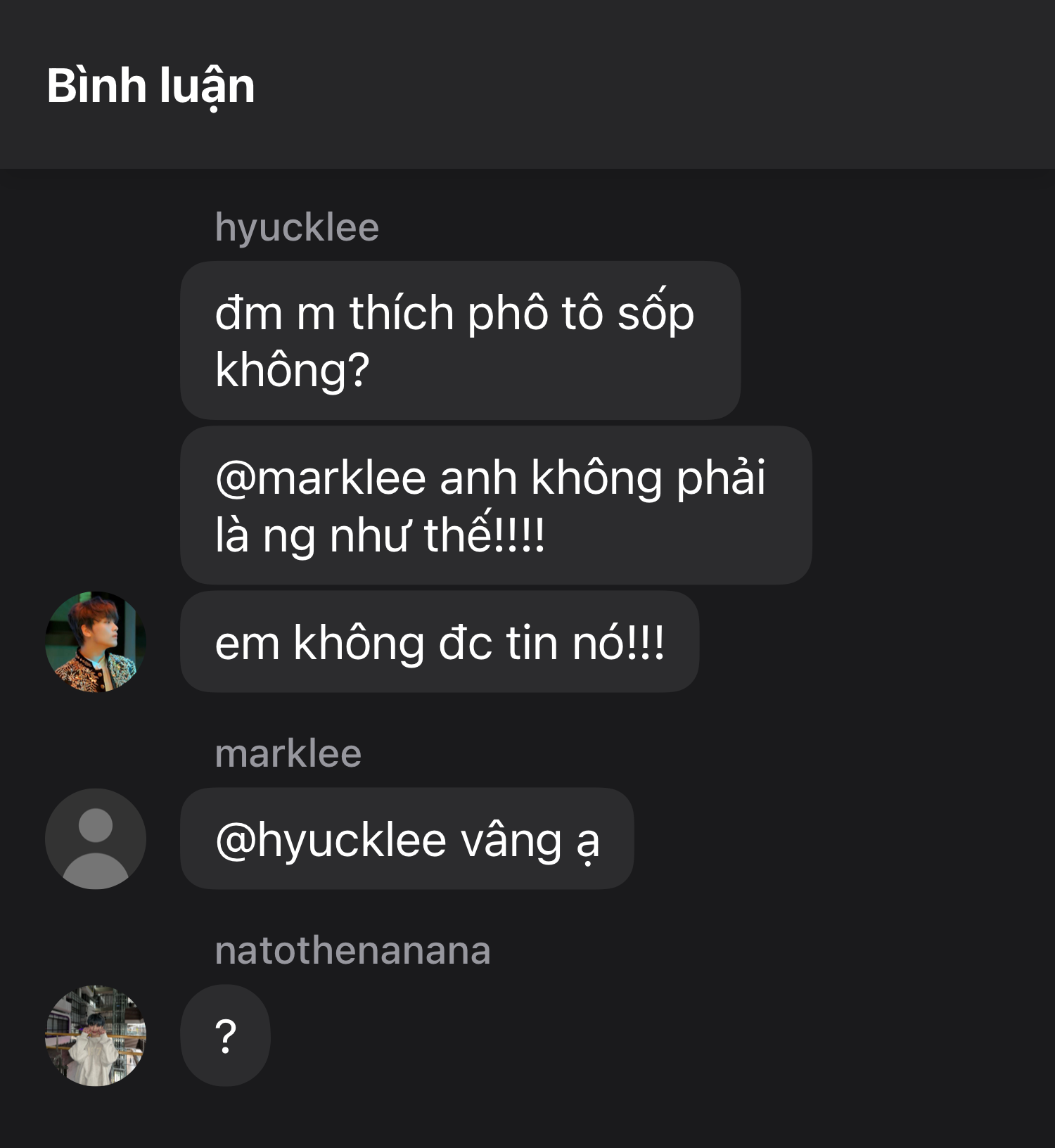
Task: Click 'phô tô sốp' words in first comment
Action: pos(581,313)
